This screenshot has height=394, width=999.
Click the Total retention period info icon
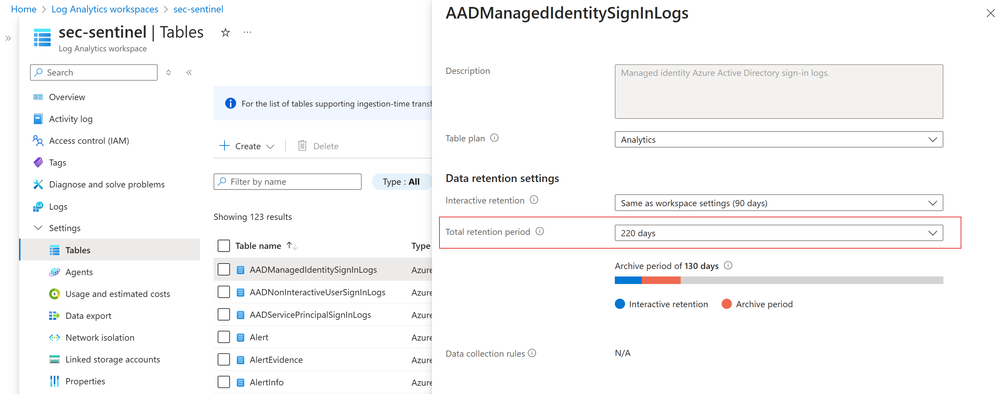point(540,232)
